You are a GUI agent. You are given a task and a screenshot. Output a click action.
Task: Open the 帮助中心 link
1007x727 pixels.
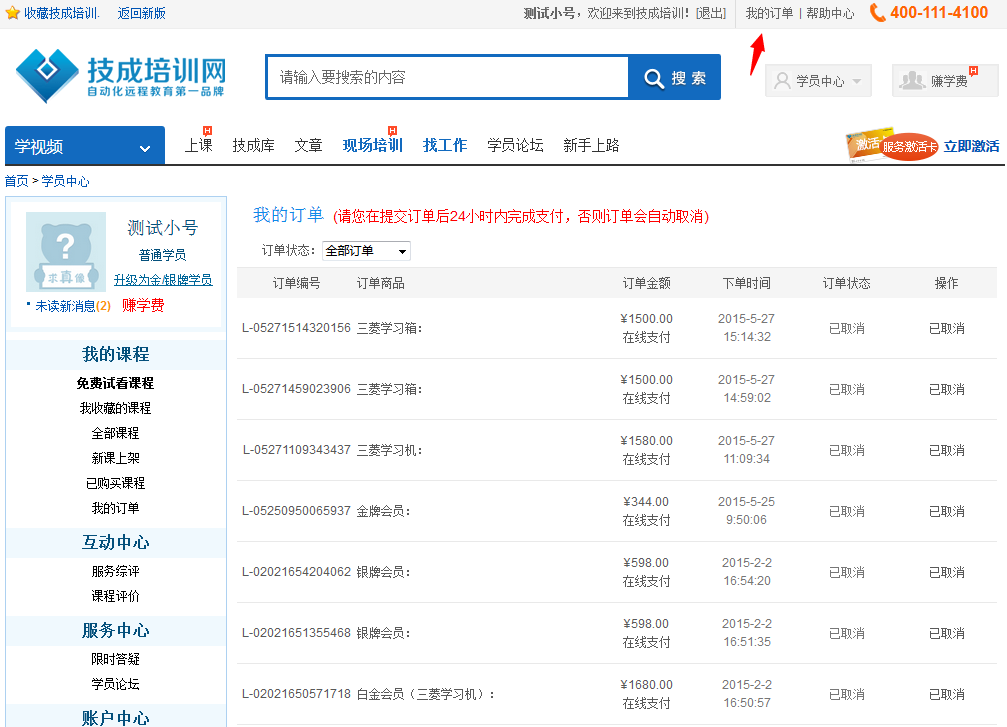coord(830,13)
